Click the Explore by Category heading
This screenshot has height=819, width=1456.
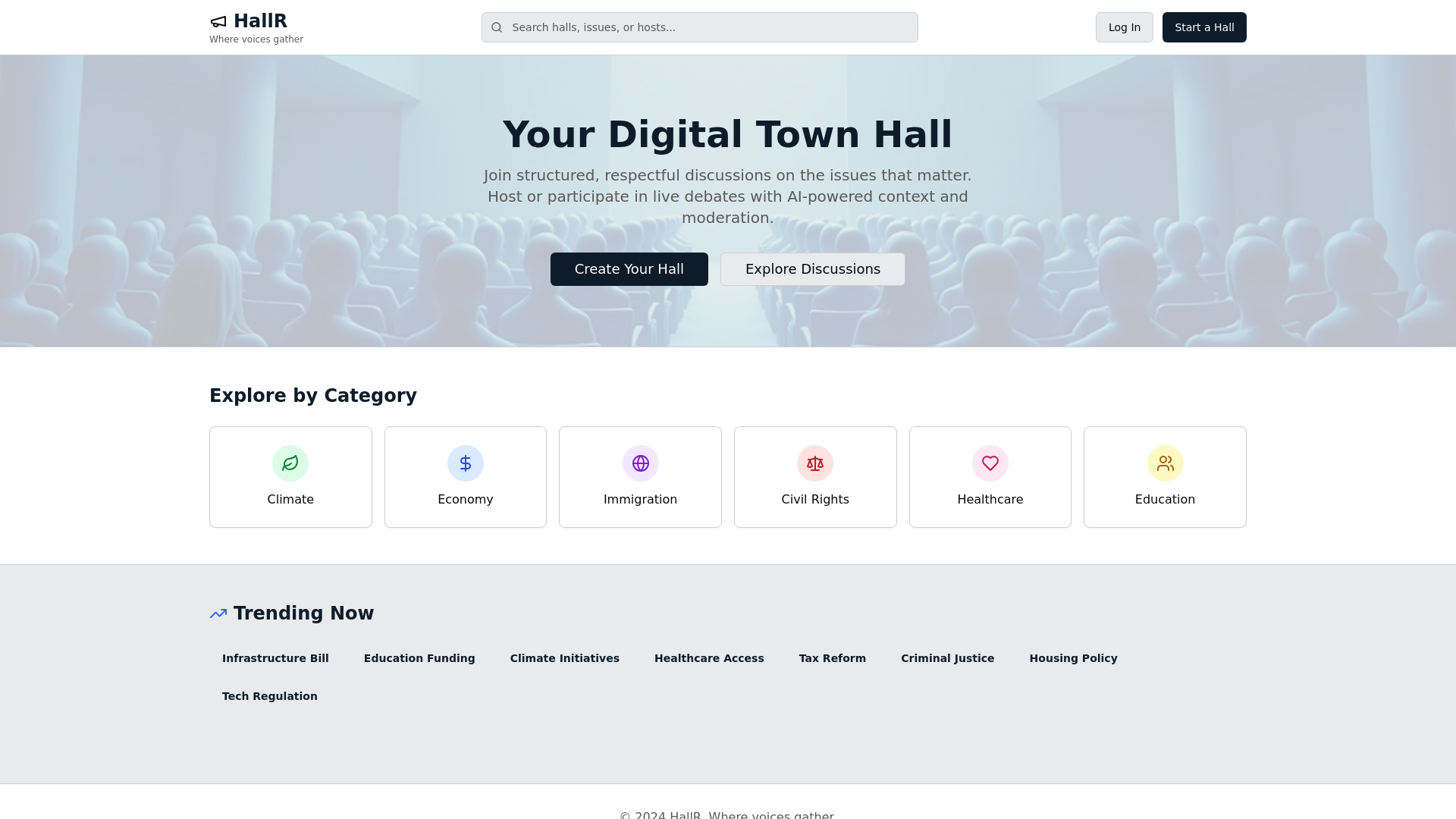click(x=313, y=396)
